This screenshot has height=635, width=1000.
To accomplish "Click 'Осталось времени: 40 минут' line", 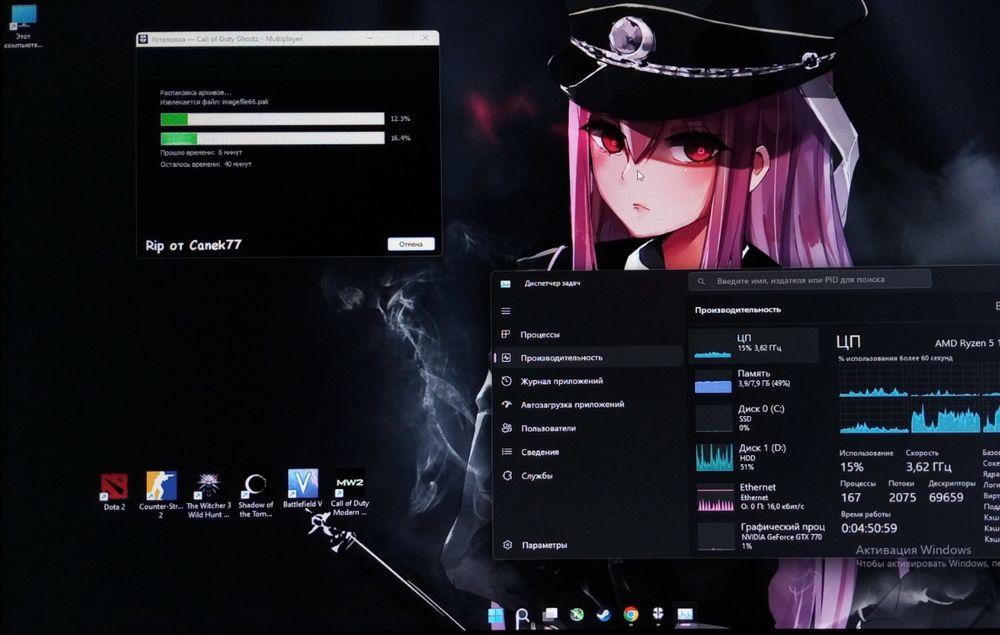I will click(205, 164).
